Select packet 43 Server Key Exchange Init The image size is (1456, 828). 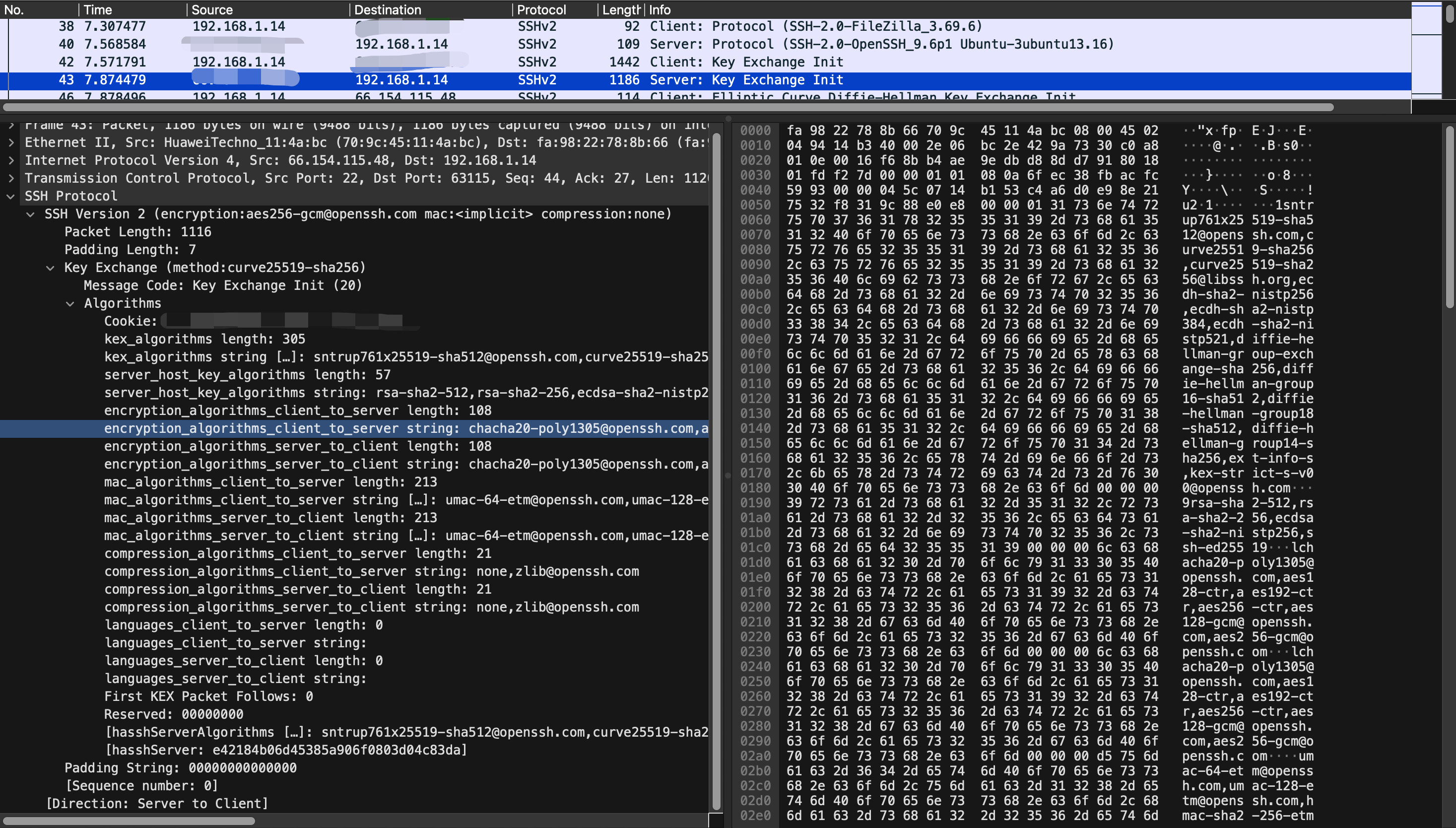coord(706,80)
